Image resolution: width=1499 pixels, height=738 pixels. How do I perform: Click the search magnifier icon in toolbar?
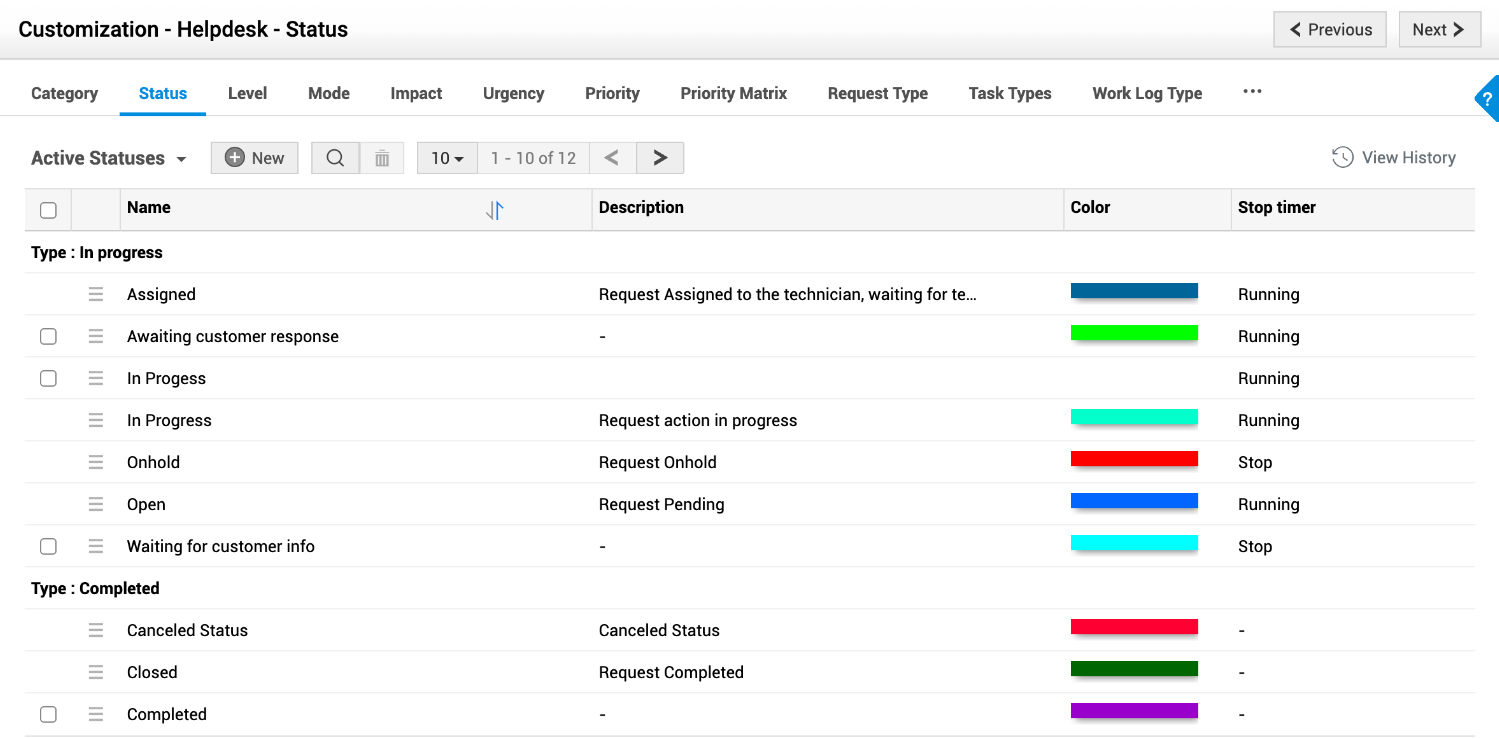tap(335, 158)
